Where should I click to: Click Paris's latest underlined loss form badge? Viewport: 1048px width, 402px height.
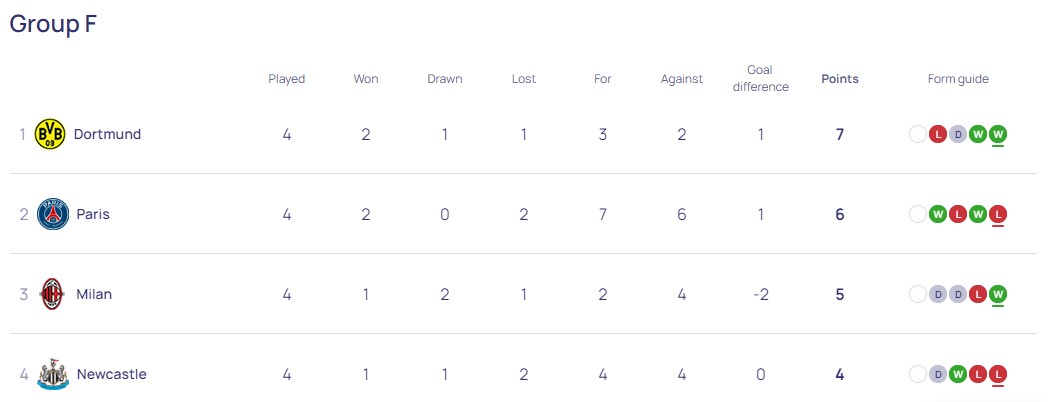[998, 214]
